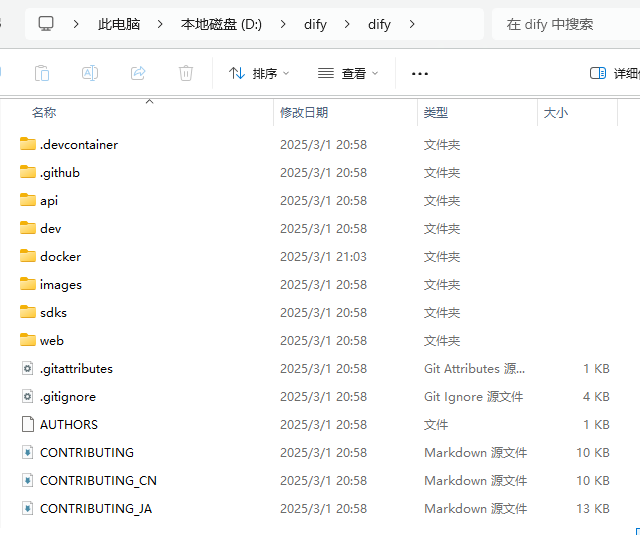640x535 pixels.
Task: Select the .gitattributes file icon
Action: tap(27, 369)
